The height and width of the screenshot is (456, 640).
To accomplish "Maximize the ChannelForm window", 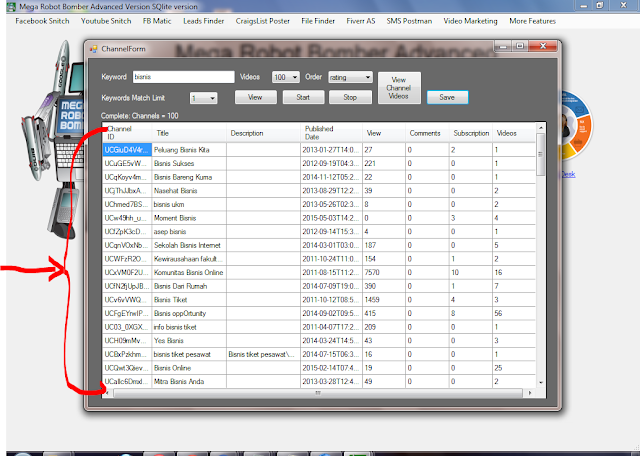I will coord(520,46).
